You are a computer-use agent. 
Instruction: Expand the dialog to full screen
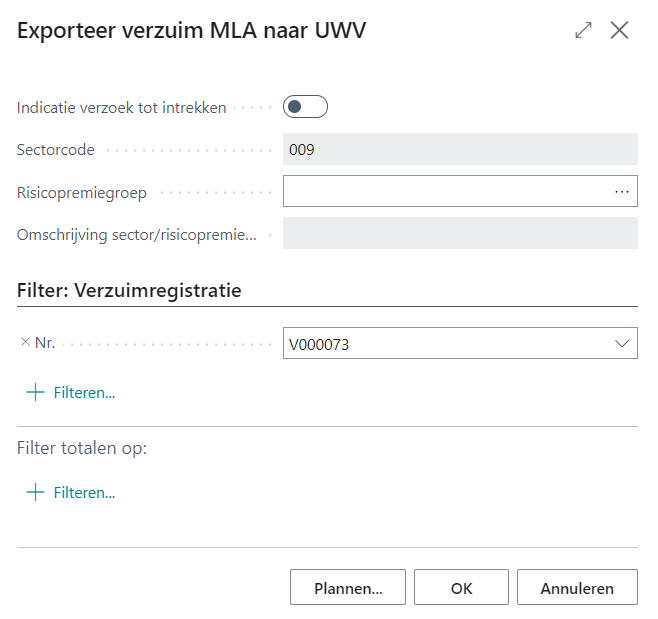pos(584,31)
